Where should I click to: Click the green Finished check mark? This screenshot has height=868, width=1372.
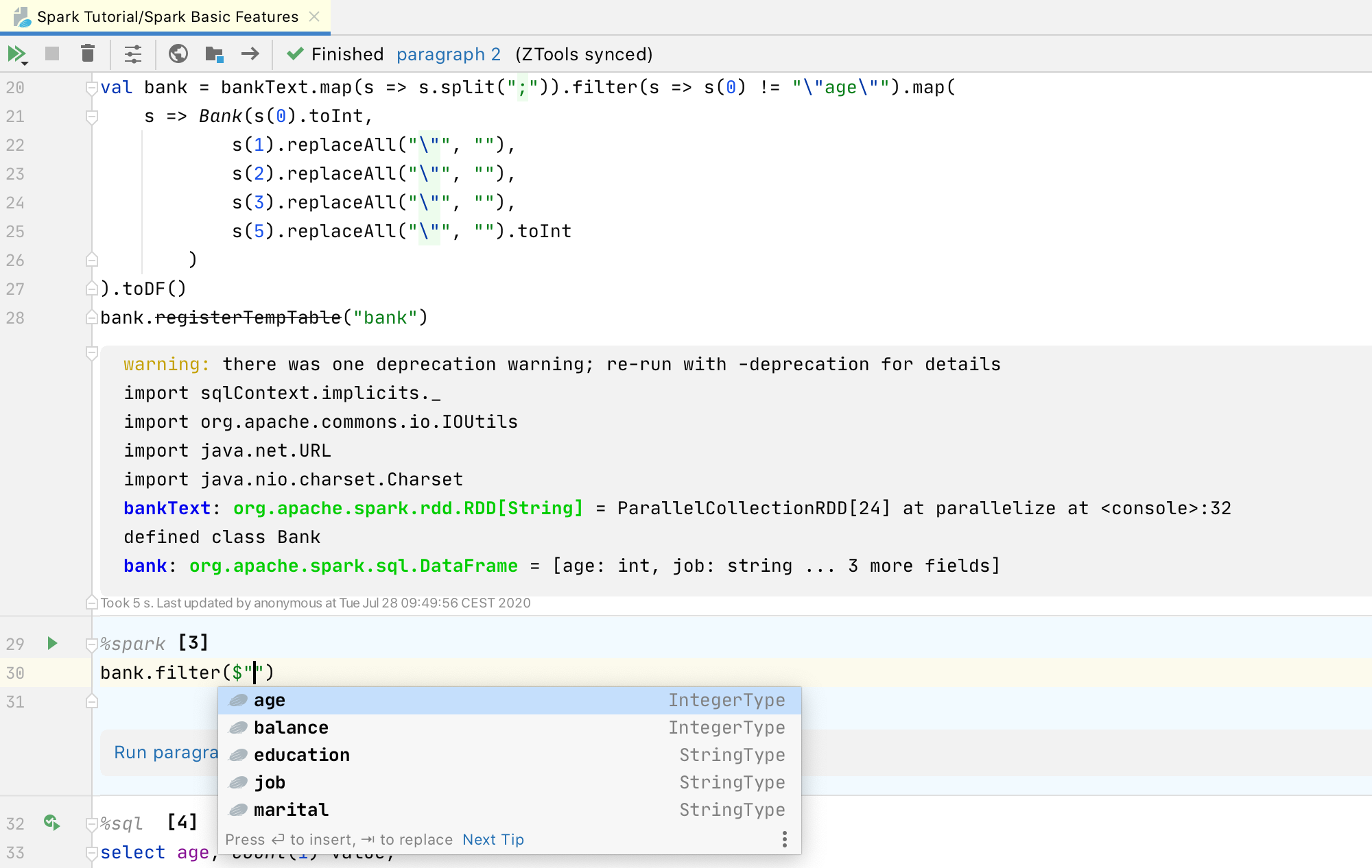pyautogui.click(x=295, y=54)
